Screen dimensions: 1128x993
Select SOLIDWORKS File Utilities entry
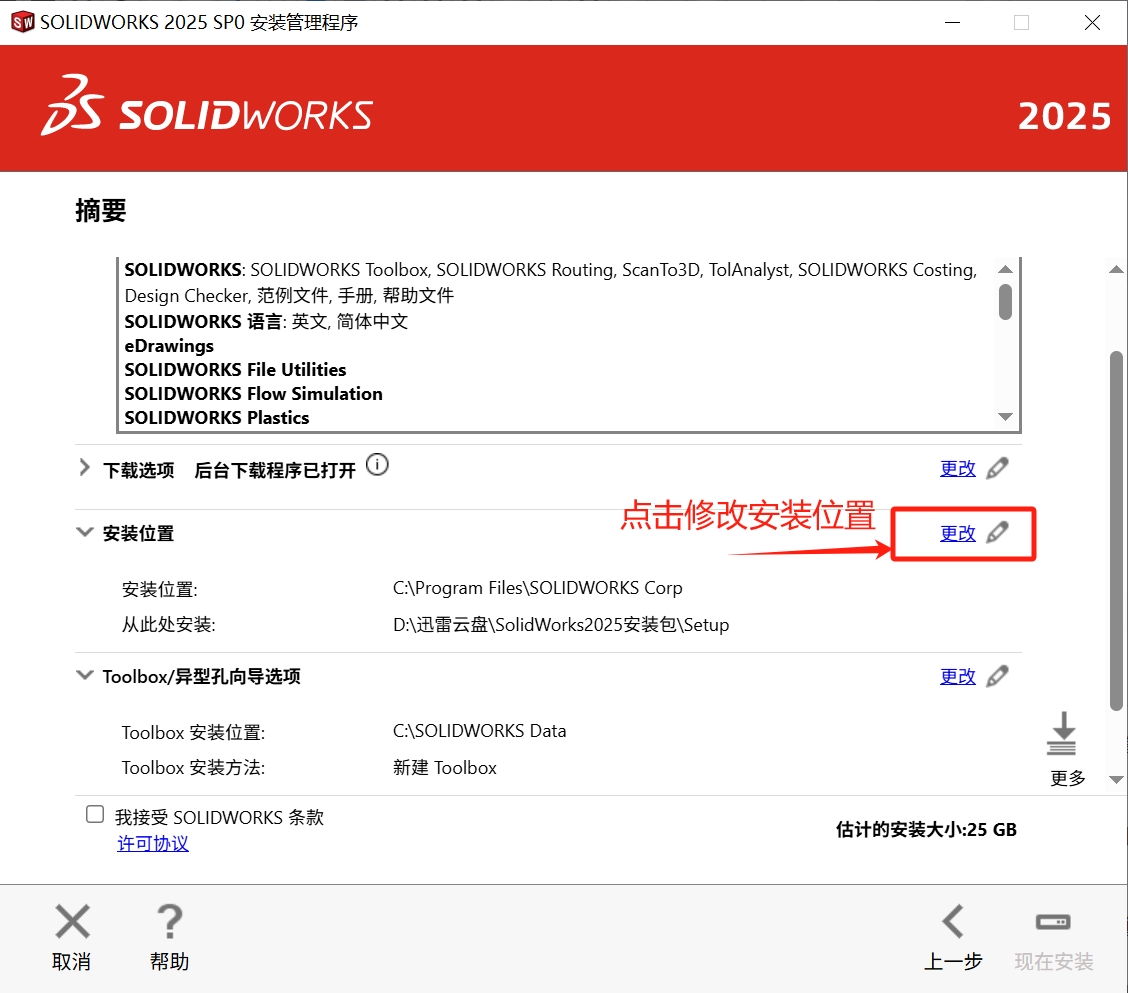click(235, 370)
